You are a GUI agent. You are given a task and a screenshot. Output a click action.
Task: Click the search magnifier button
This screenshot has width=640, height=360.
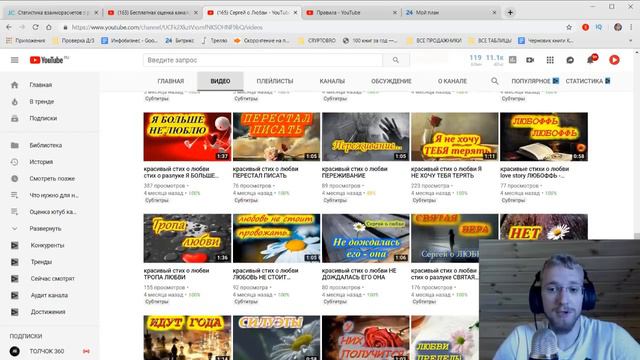tap(396, 60)
